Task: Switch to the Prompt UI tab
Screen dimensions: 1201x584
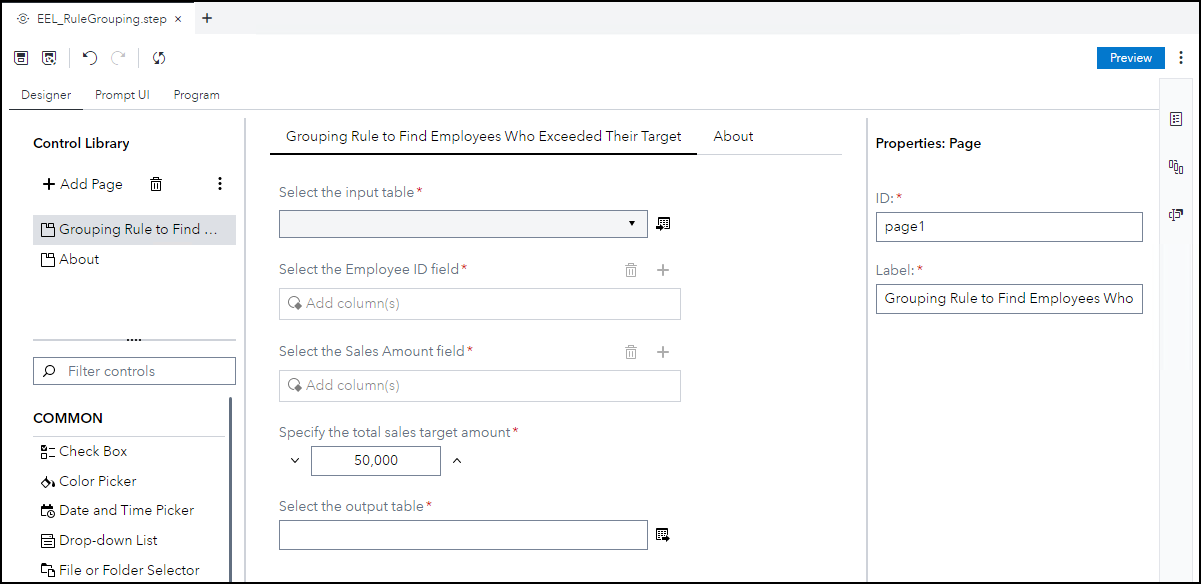Action: pyautogui.click(x=122, y=95)
